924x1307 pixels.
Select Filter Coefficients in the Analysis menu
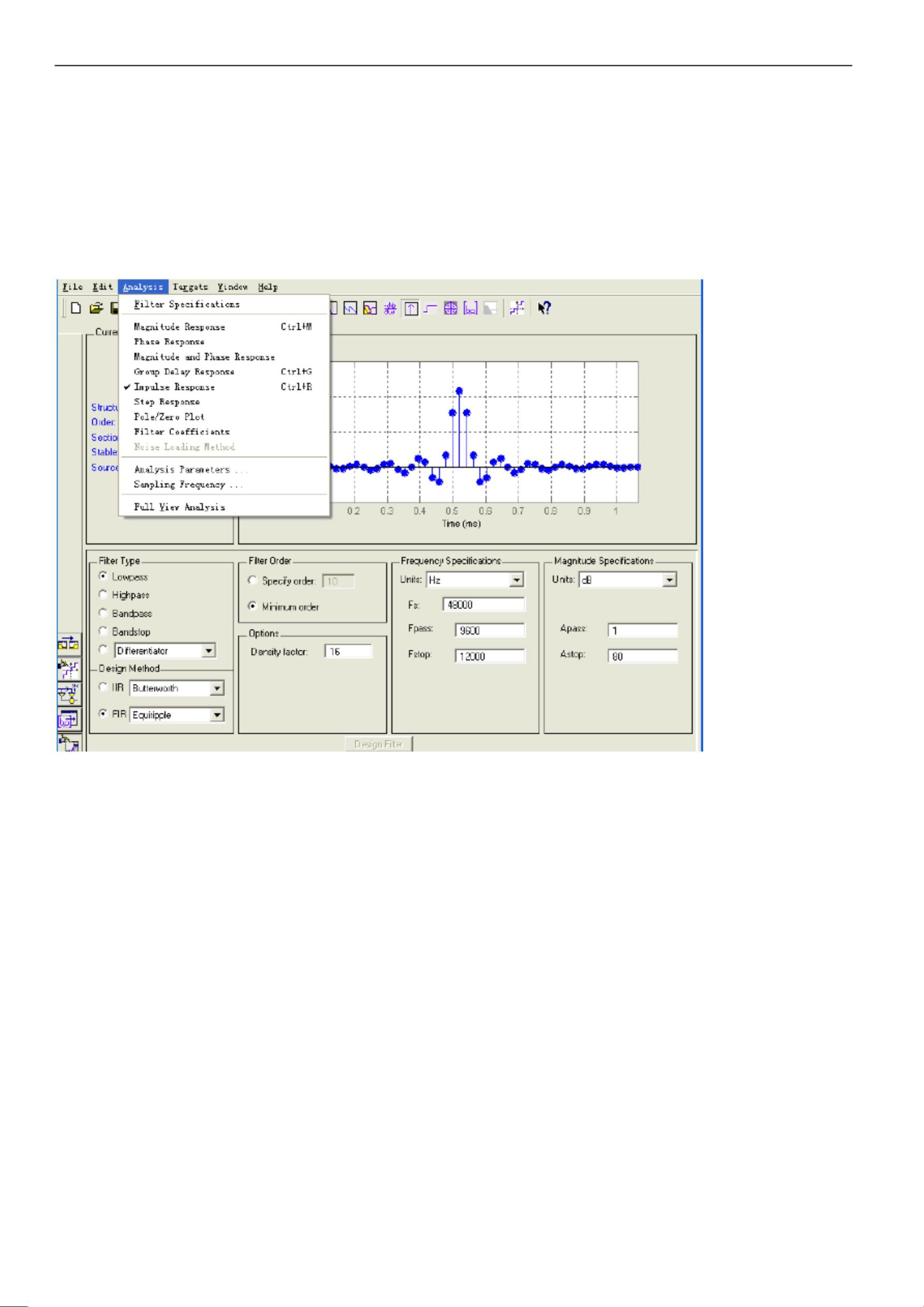click(182, 432)
